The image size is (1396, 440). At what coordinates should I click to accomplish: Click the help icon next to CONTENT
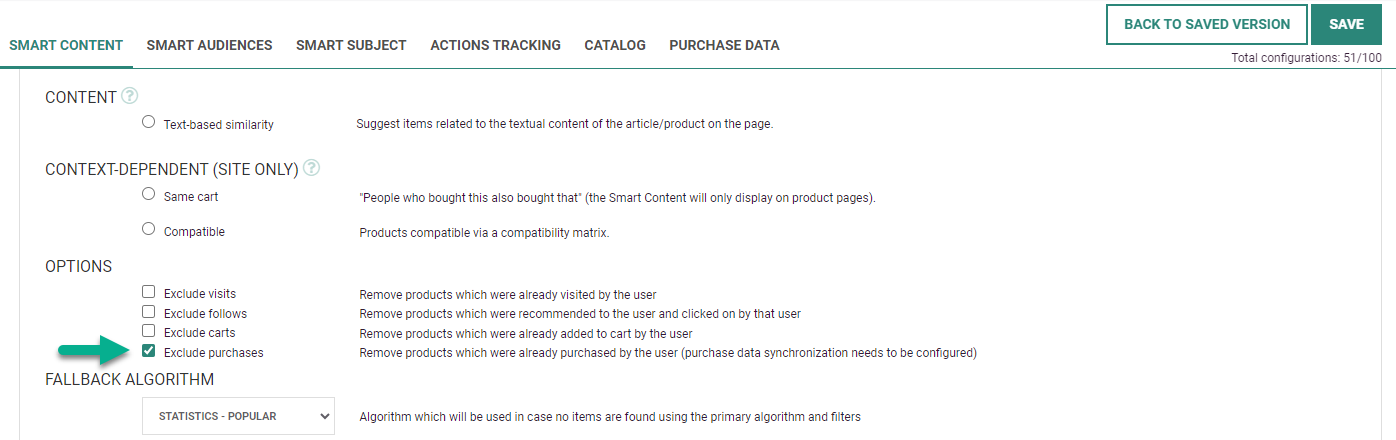pos(129,97)
